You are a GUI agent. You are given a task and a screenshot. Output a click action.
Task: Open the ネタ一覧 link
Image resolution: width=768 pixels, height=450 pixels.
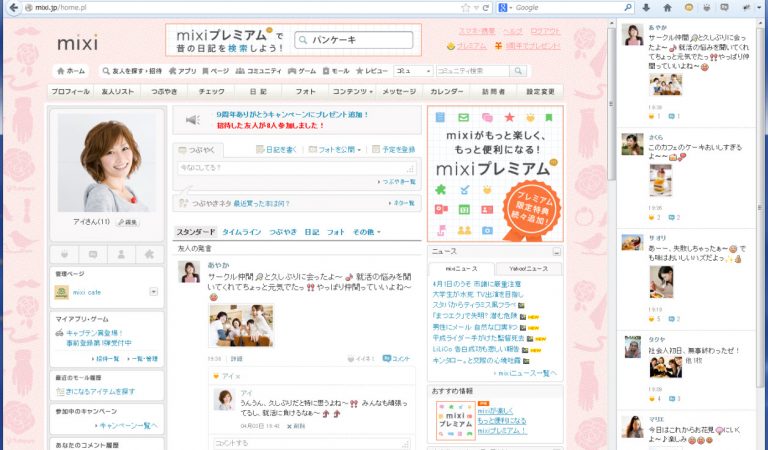point(402,203)
